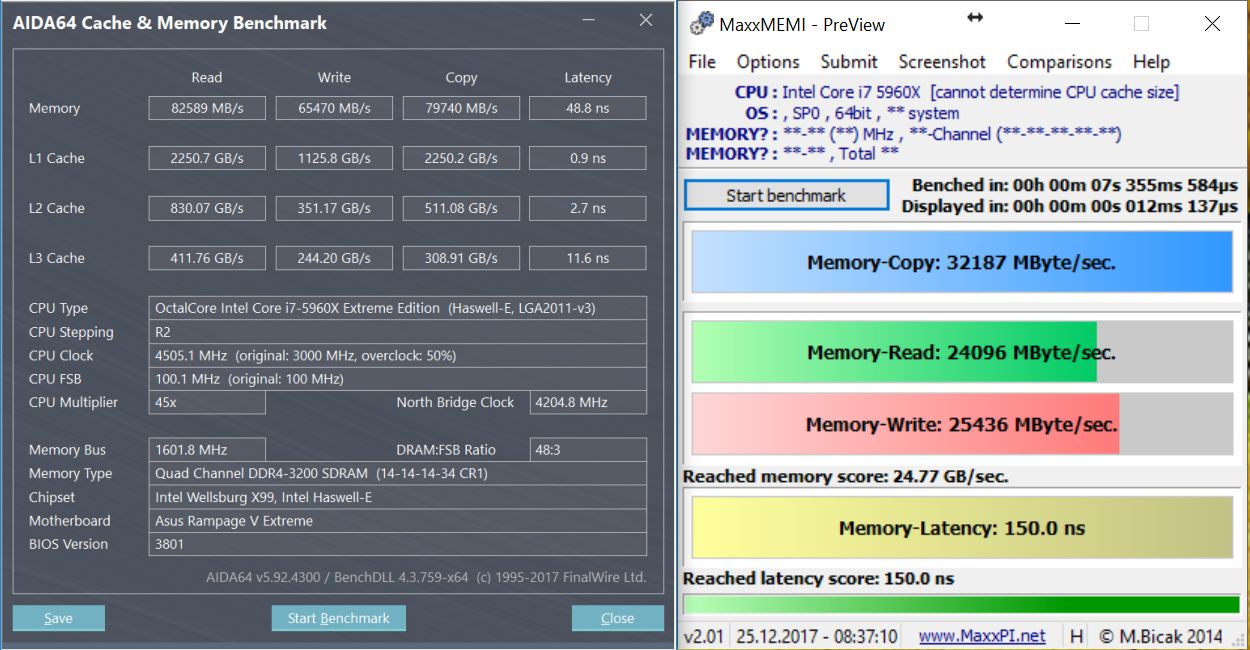Click the North Bridge Clock value 4204.8 MHz
Viewport: 1250px width, 650px height.
[x=588, y=402]
